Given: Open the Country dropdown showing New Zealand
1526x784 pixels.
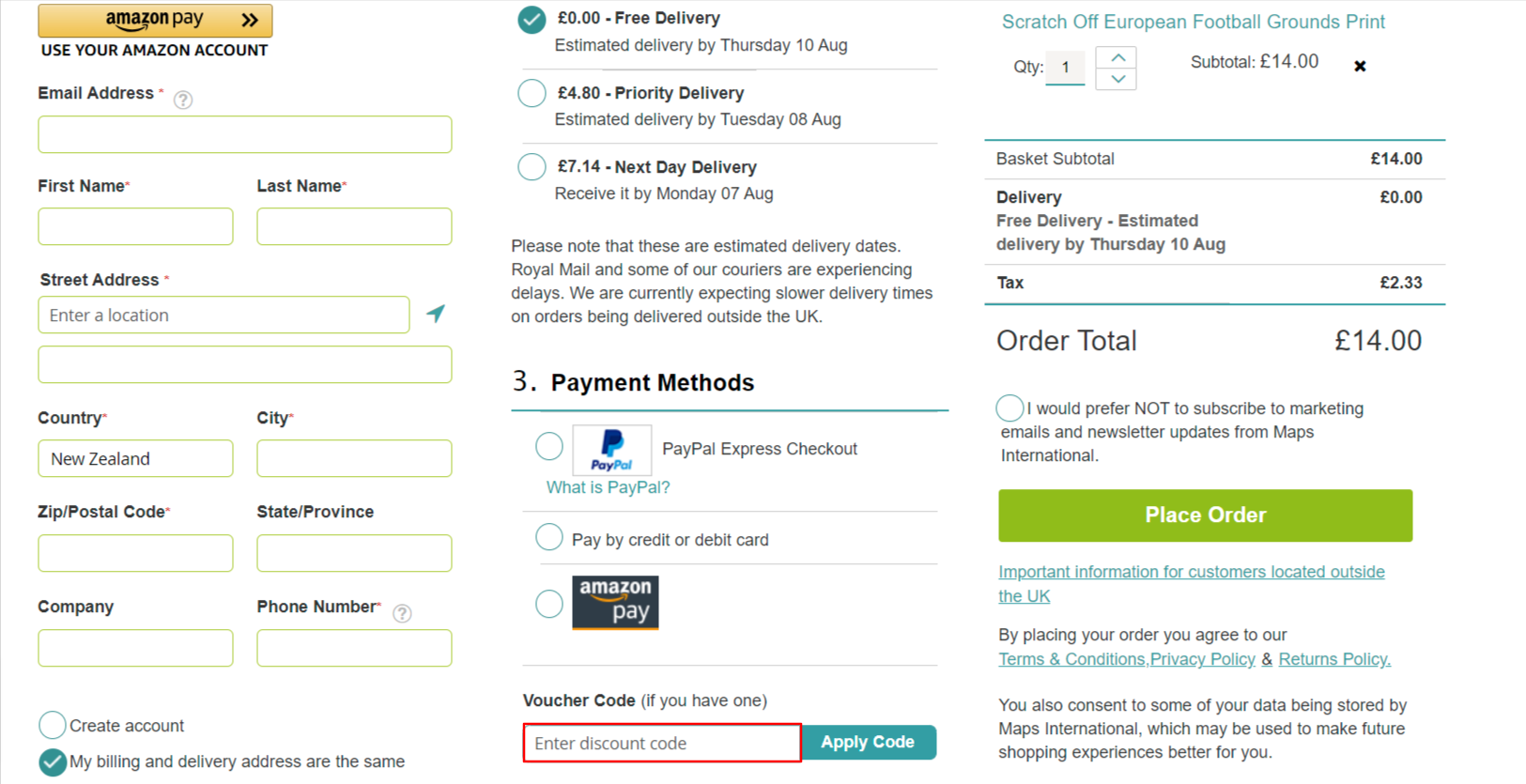Looking at the screenshot, I should (x=135, y=458).
